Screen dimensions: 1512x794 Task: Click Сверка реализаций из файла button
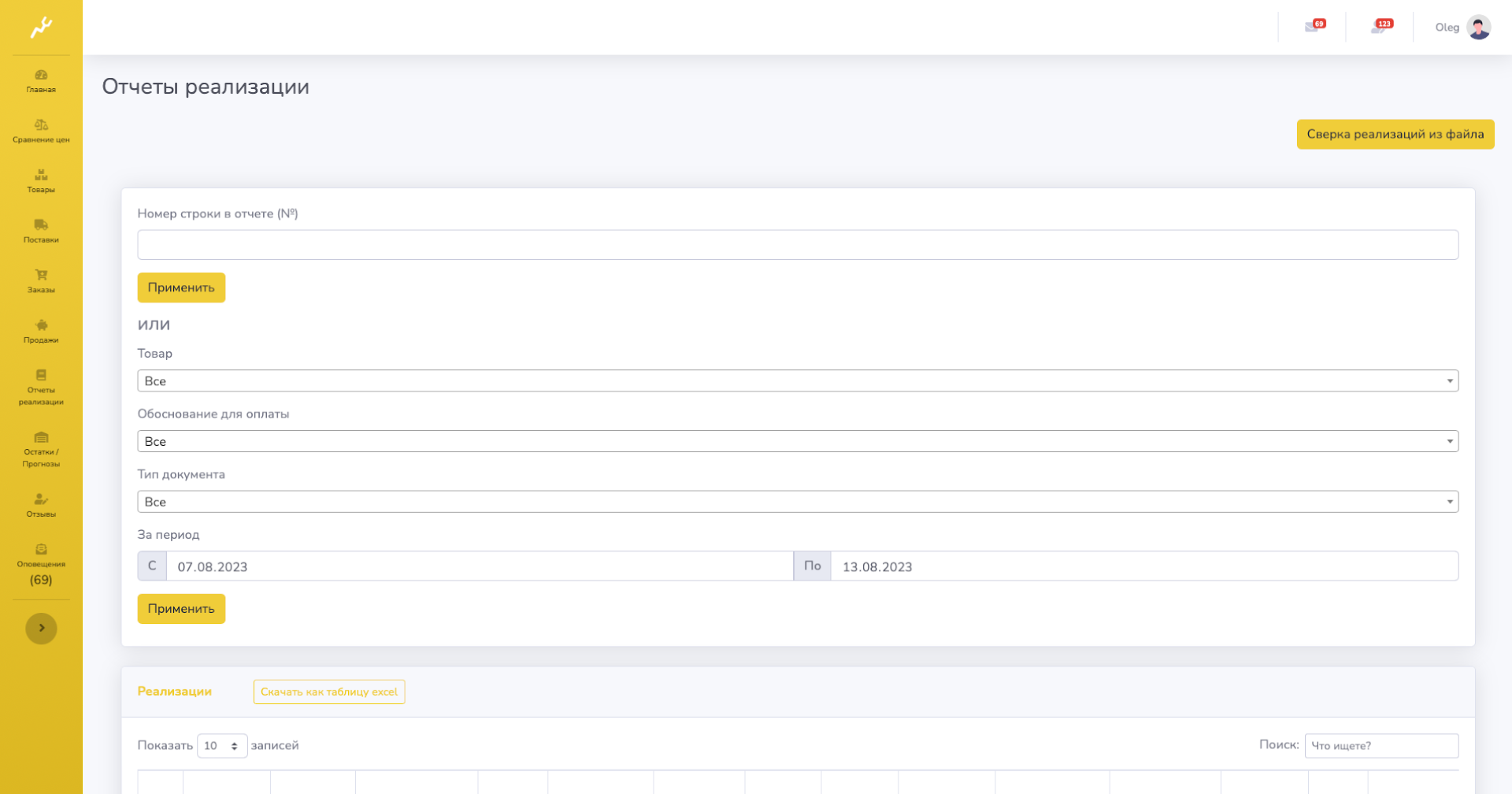[x=1395, y=134]
